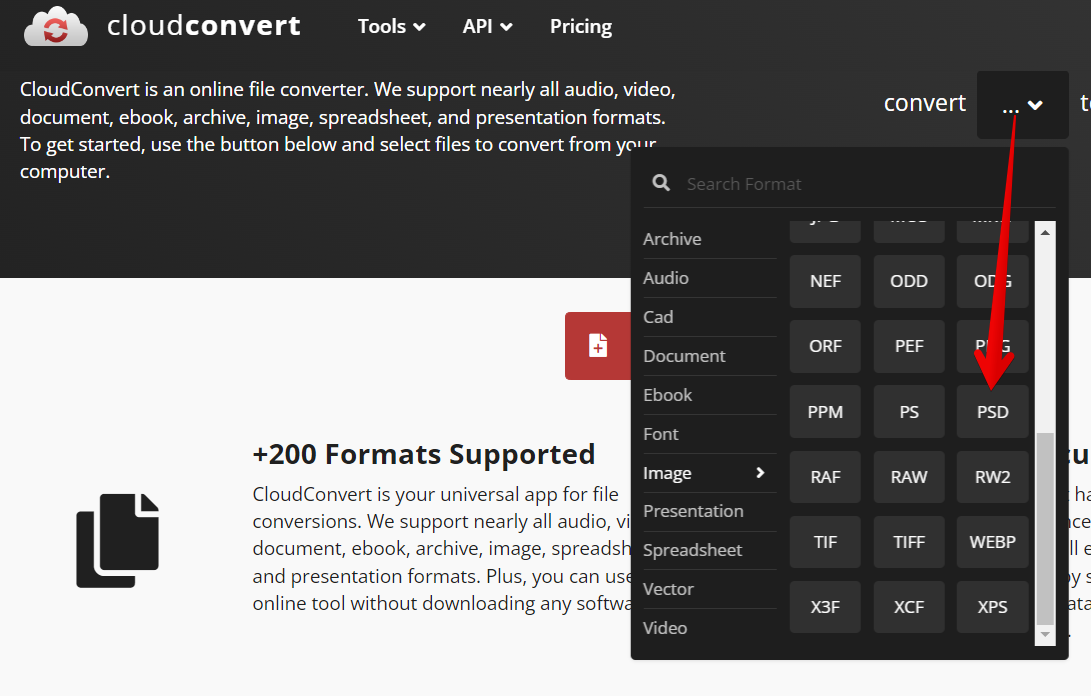This screenshot has width=1091, height=696.
Task: Choose the RAW format
Action: coord(908,476)
